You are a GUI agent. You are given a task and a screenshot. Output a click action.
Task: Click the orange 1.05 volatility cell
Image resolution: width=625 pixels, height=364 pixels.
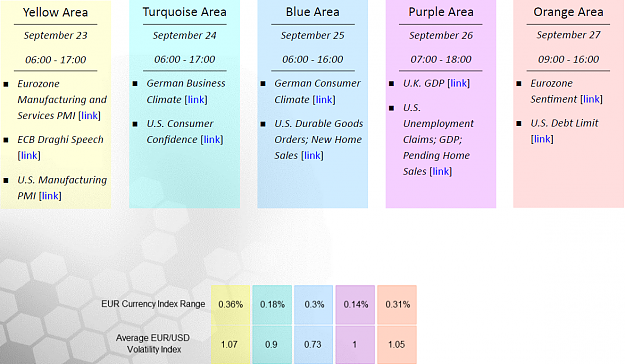397,345
